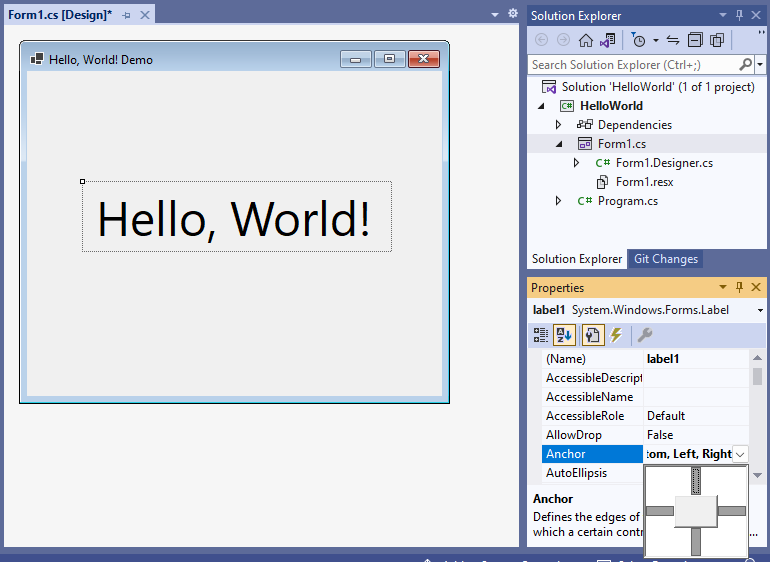
Task: Focus the Search Solution Explorer input field
Action: pos(633,65)
